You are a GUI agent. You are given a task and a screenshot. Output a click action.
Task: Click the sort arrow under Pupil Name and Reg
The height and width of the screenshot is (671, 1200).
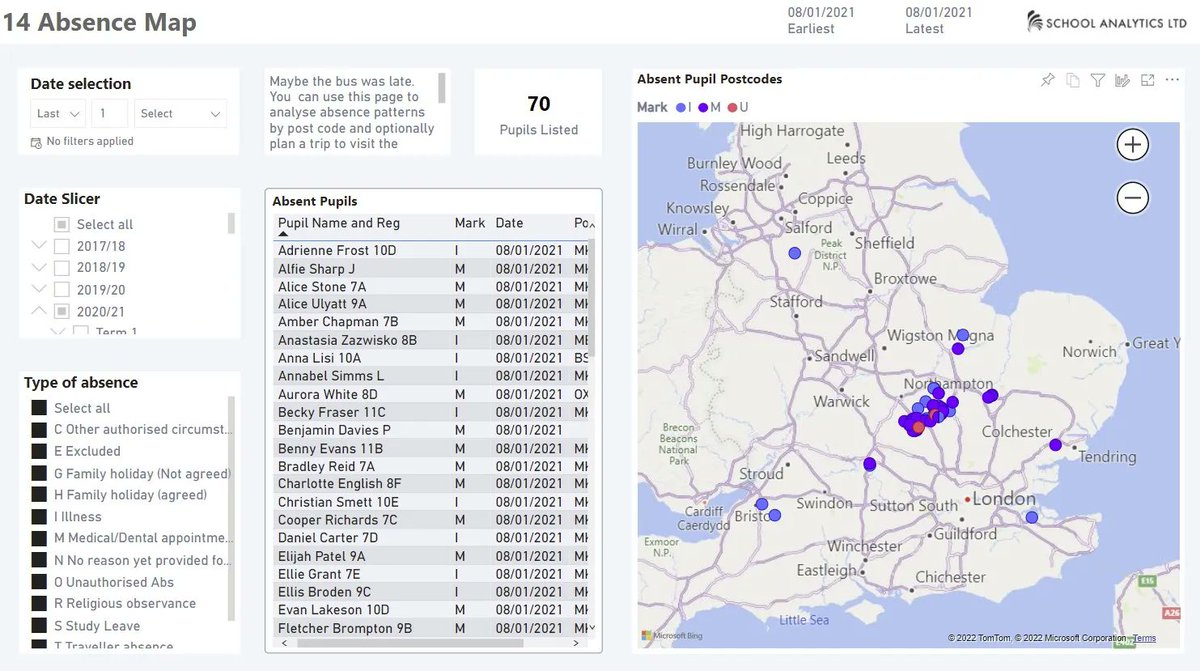coord(283,234)
